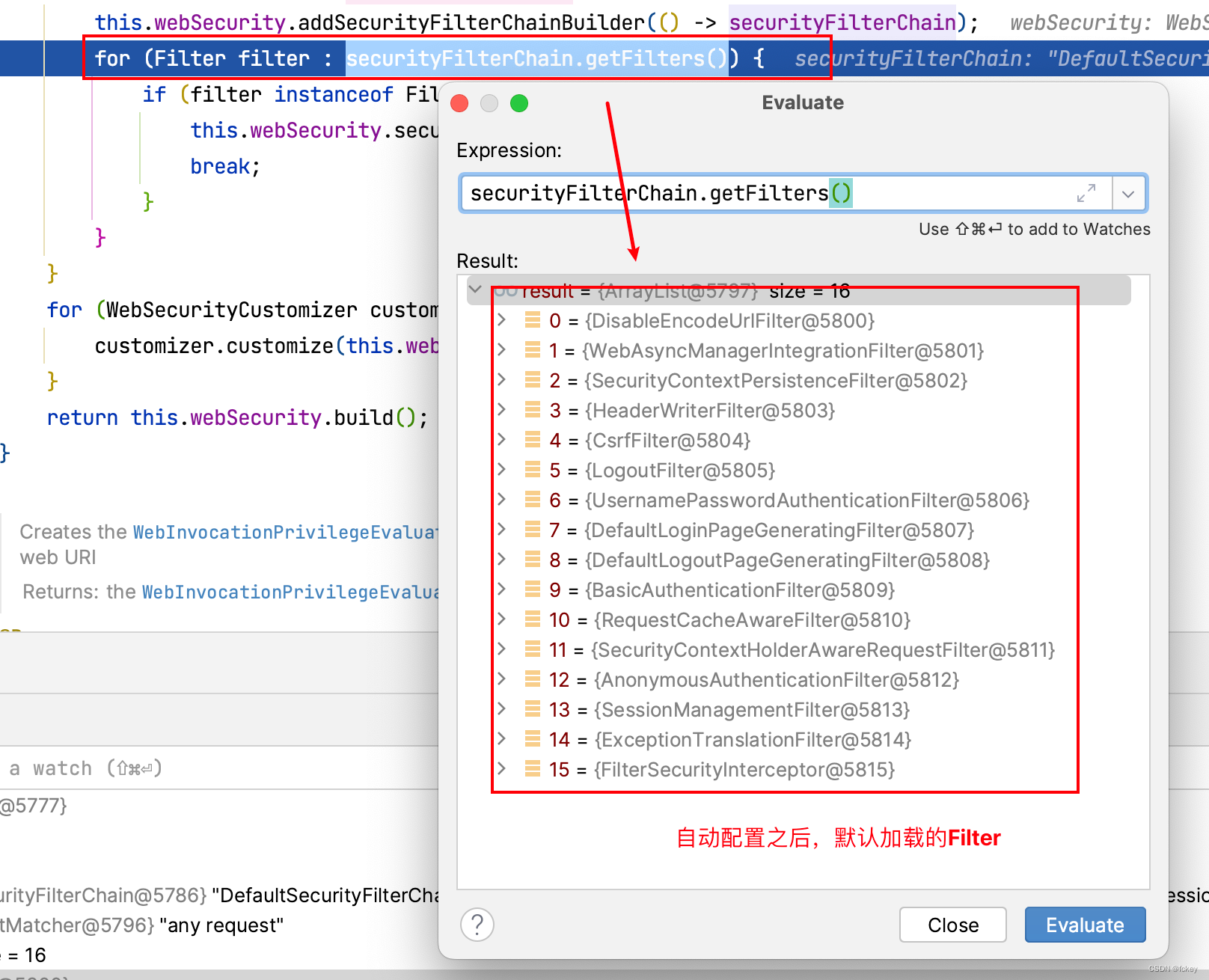Click the Evaluate button
The height and width of the screenshot is (980, 1209).
(1085, 925)
